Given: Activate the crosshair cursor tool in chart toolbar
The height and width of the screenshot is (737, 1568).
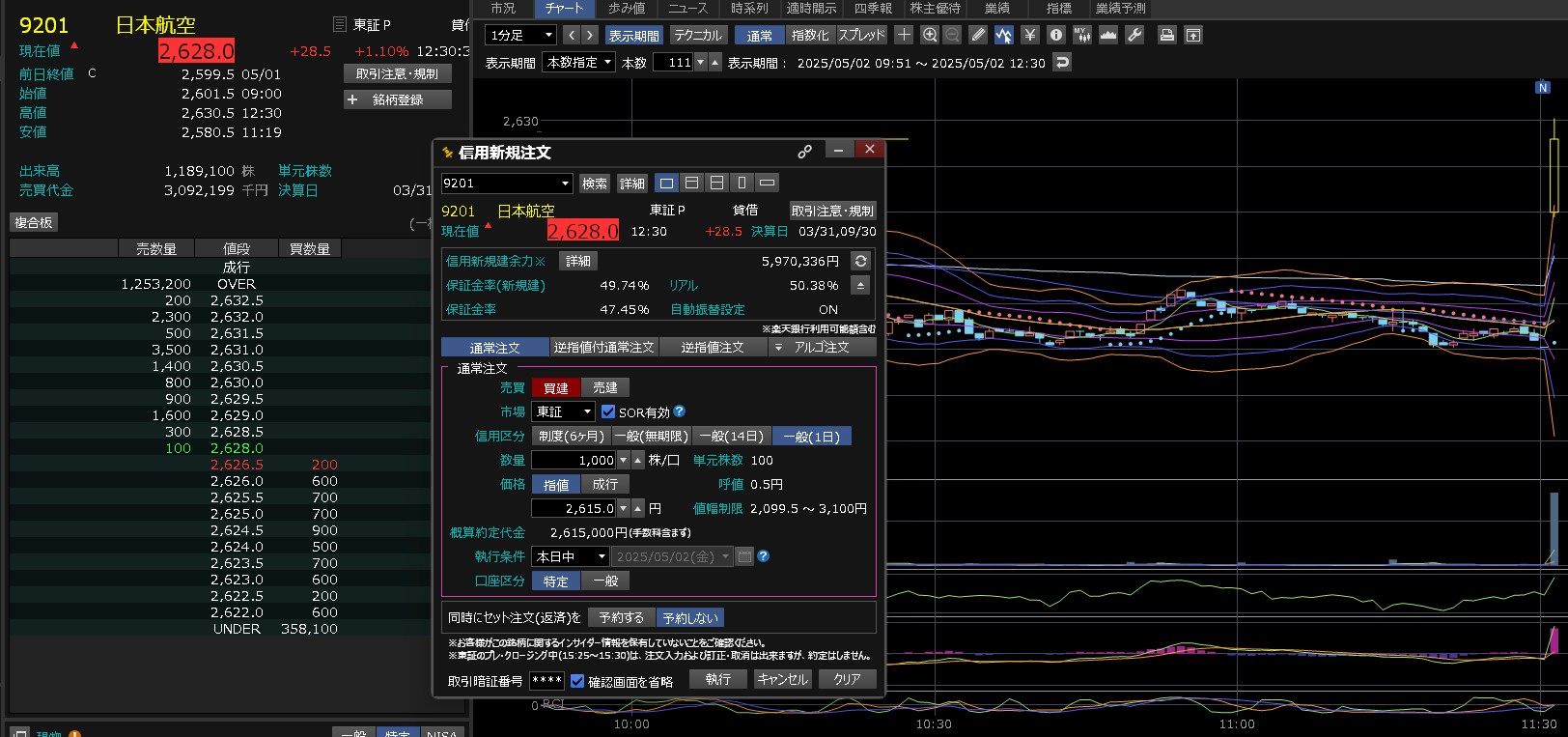Looking at the screenshot, I should click(x=904, y=35).
